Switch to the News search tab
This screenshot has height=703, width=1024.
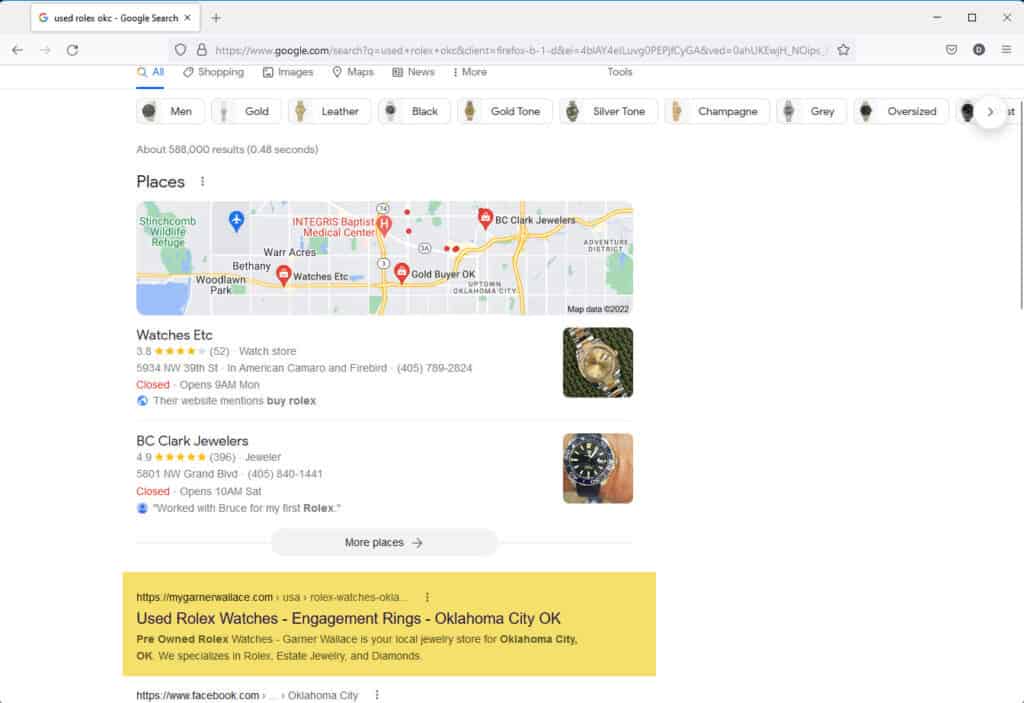point(413,72)
